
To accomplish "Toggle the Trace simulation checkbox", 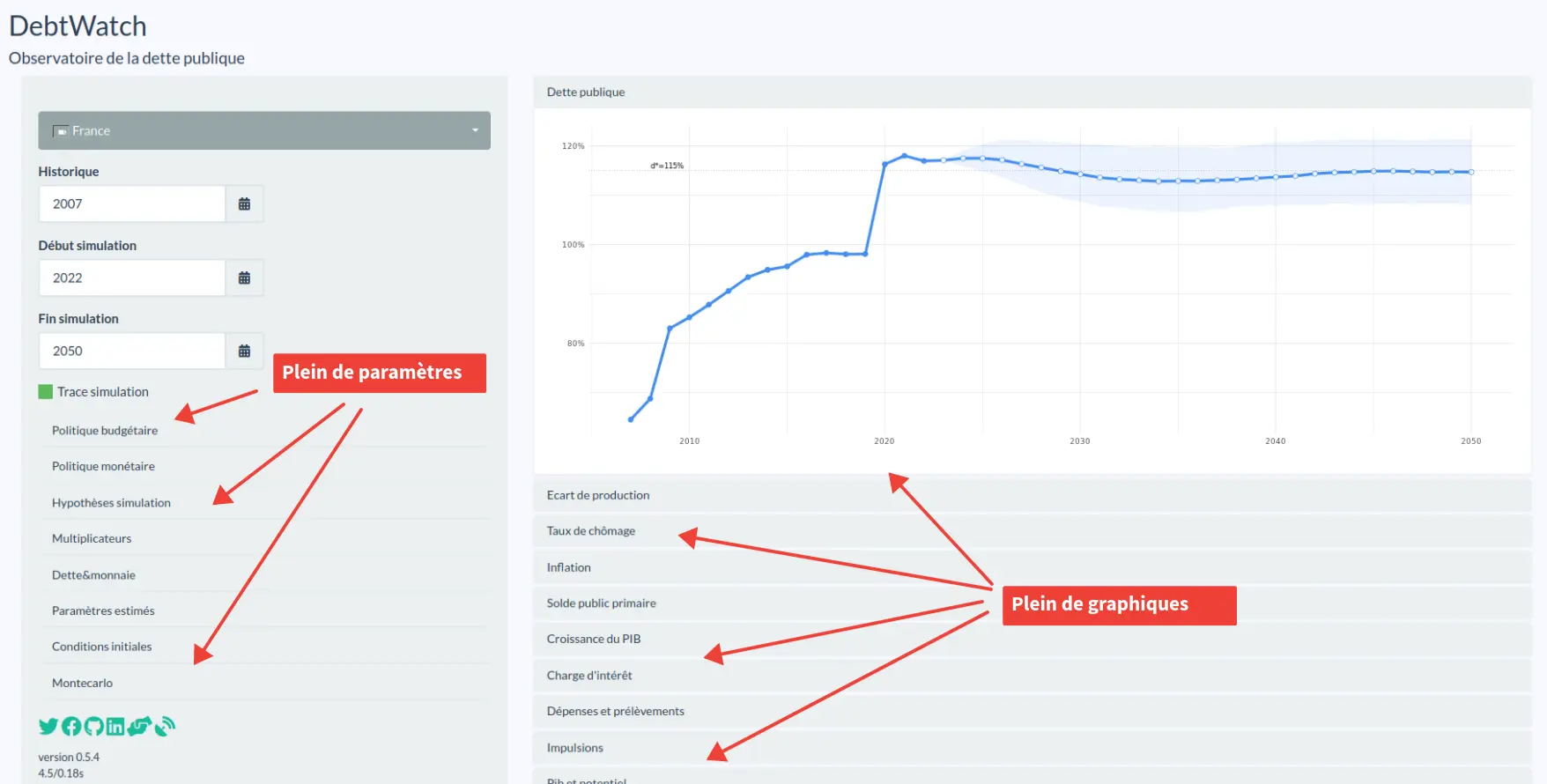I will pyautogui.click(x=46, y=392).
